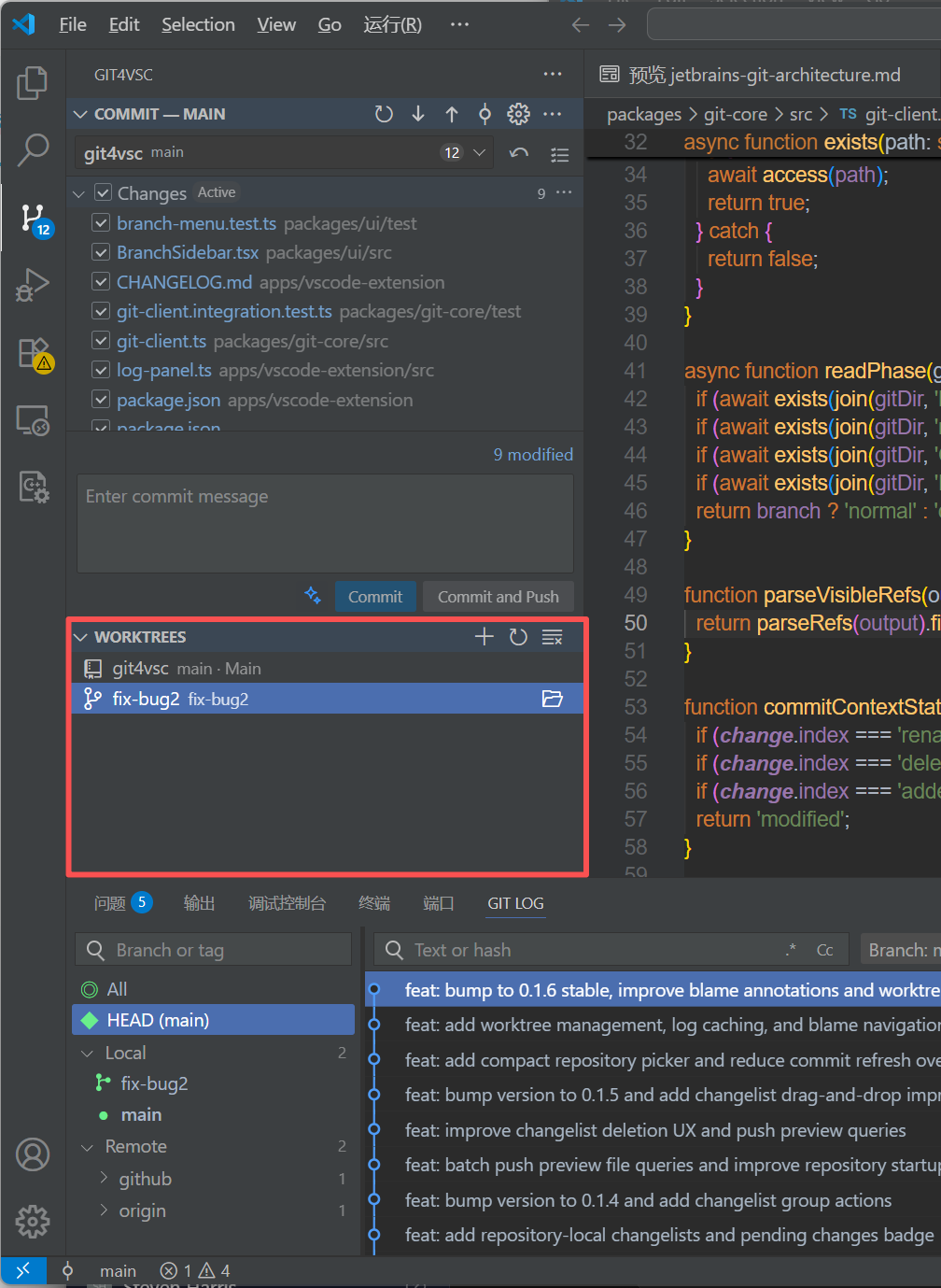The image size is (941, 1288).
Task: Open the Run and Debug view
Action: 33,285
